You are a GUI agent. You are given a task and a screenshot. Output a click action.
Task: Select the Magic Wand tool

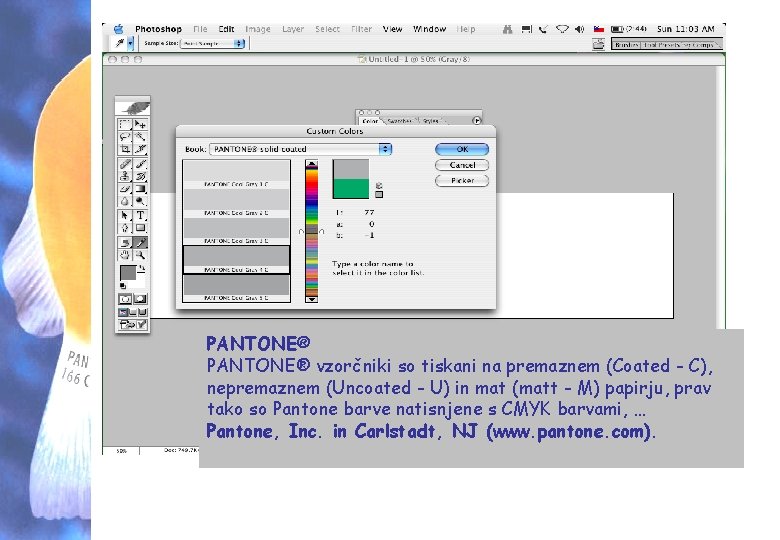[140, 137]
